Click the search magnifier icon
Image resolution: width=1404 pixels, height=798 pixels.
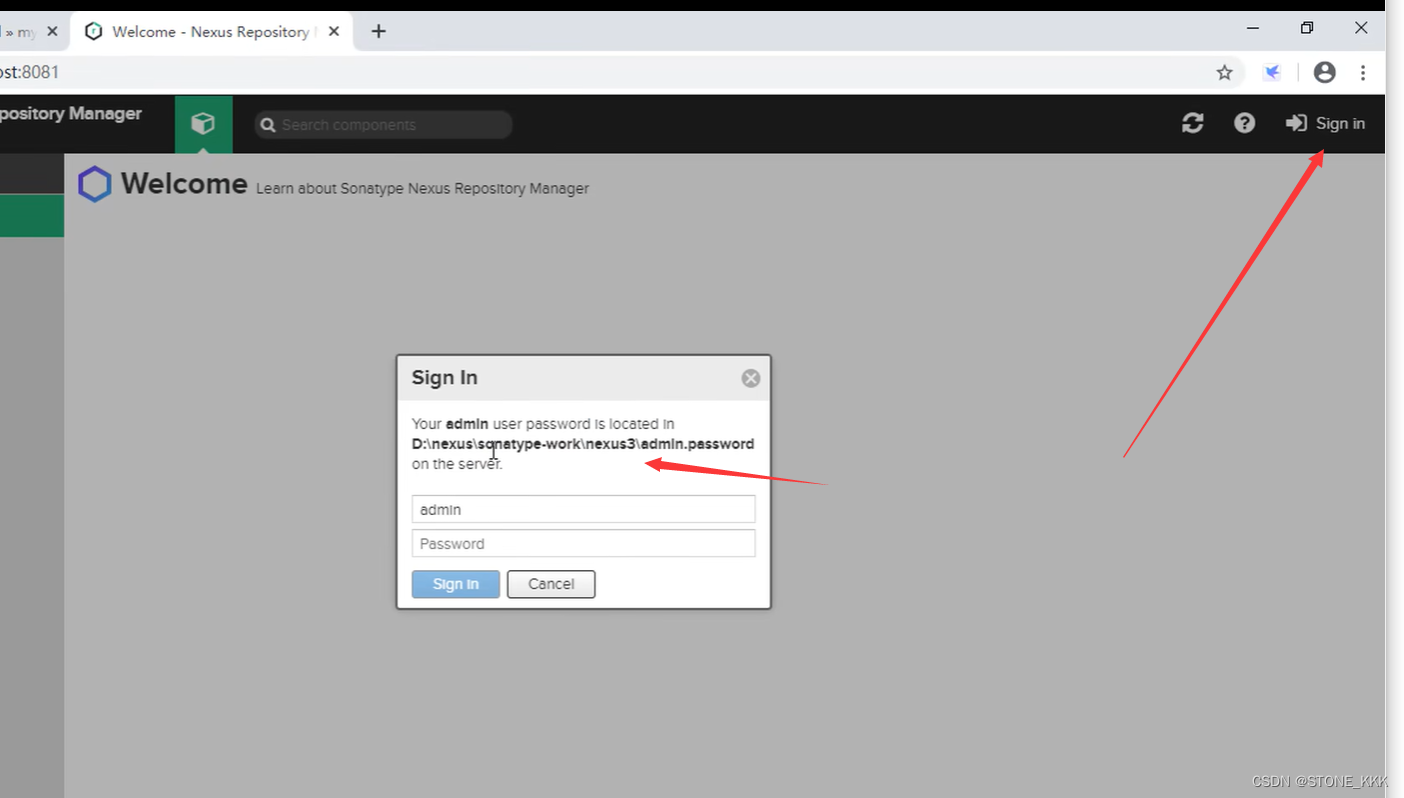click(267, 125)
